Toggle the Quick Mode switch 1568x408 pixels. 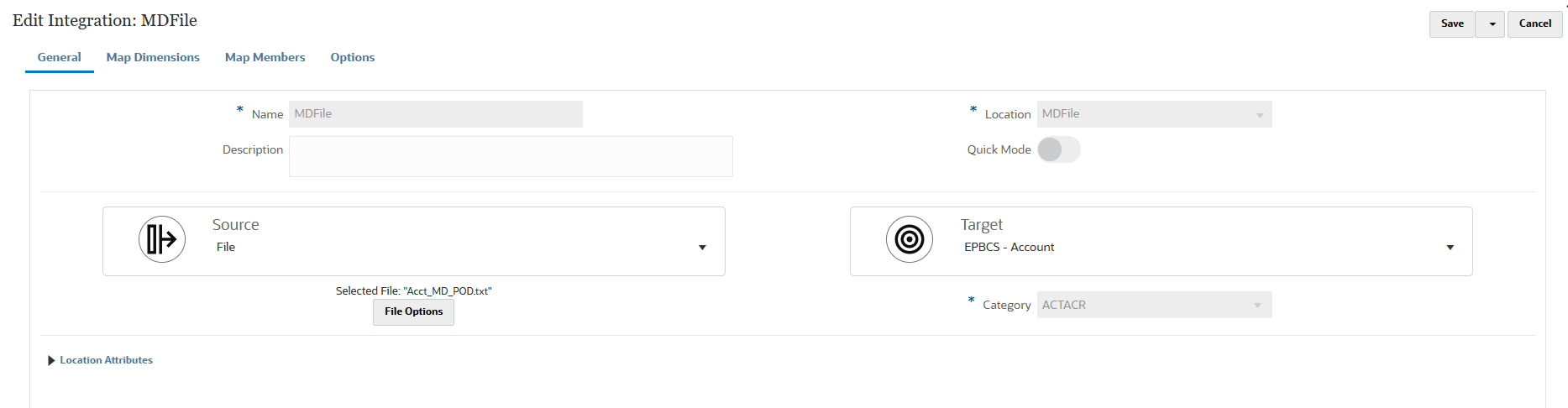point(1058,149)
